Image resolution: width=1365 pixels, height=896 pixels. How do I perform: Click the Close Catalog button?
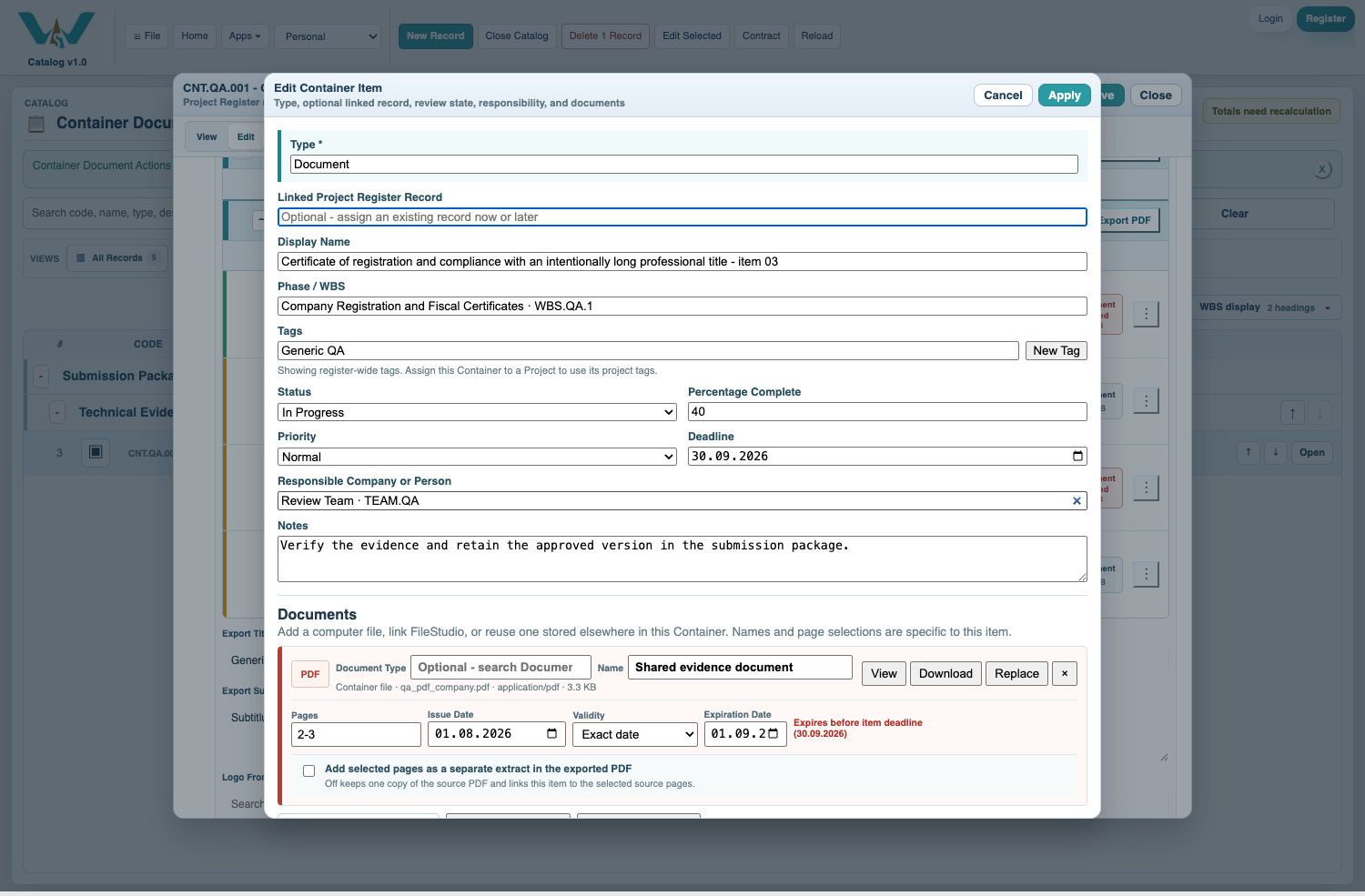click(x=517, y=36)
